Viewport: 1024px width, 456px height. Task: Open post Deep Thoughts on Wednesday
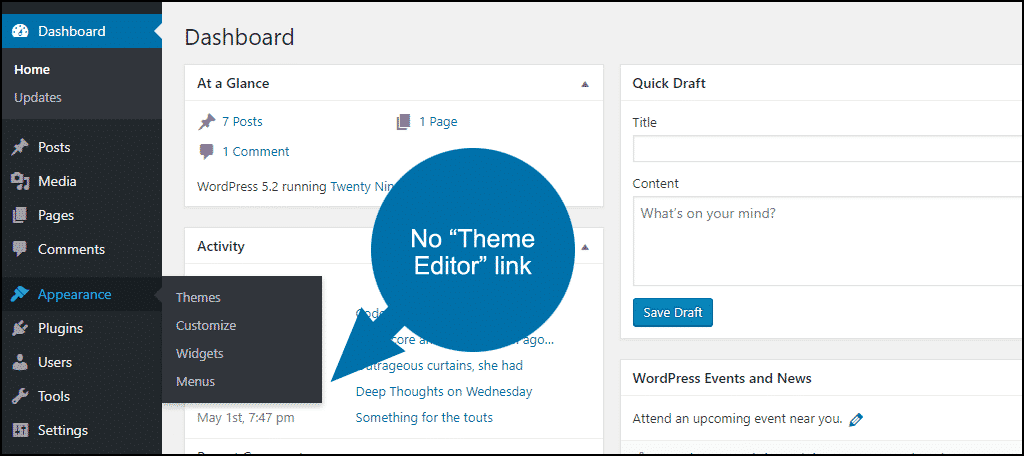click(444, 392)
